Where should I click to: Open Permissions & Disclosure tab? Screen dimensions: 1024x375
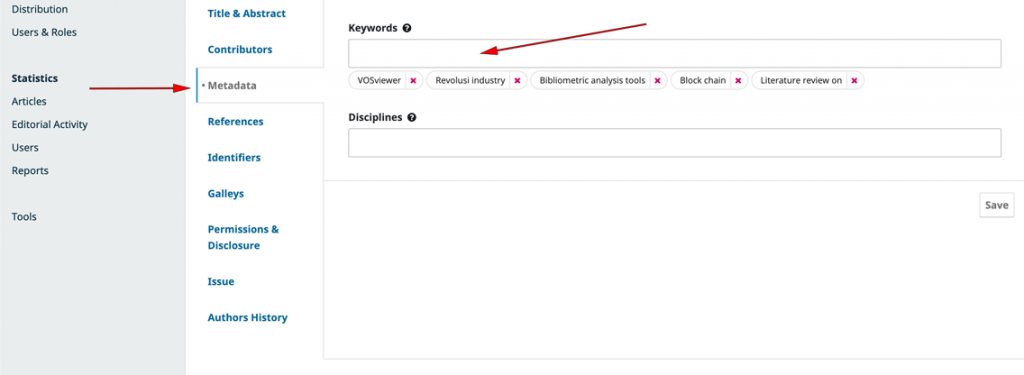click(x=243, y=238)
